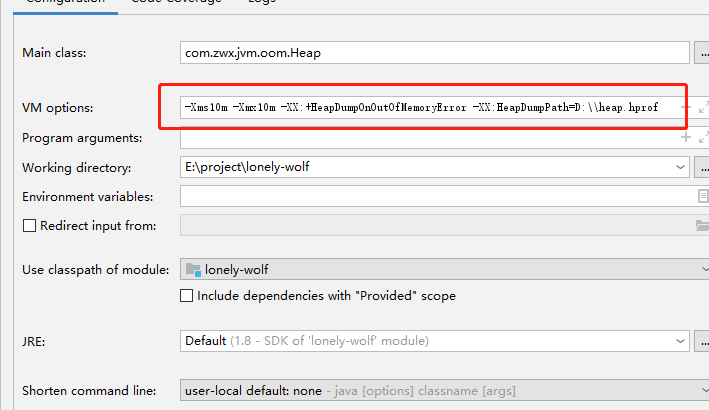Click the Main class input field
The width and height of the screenshot is (709, 410).
pyautogui.click(x=435, y=53)
